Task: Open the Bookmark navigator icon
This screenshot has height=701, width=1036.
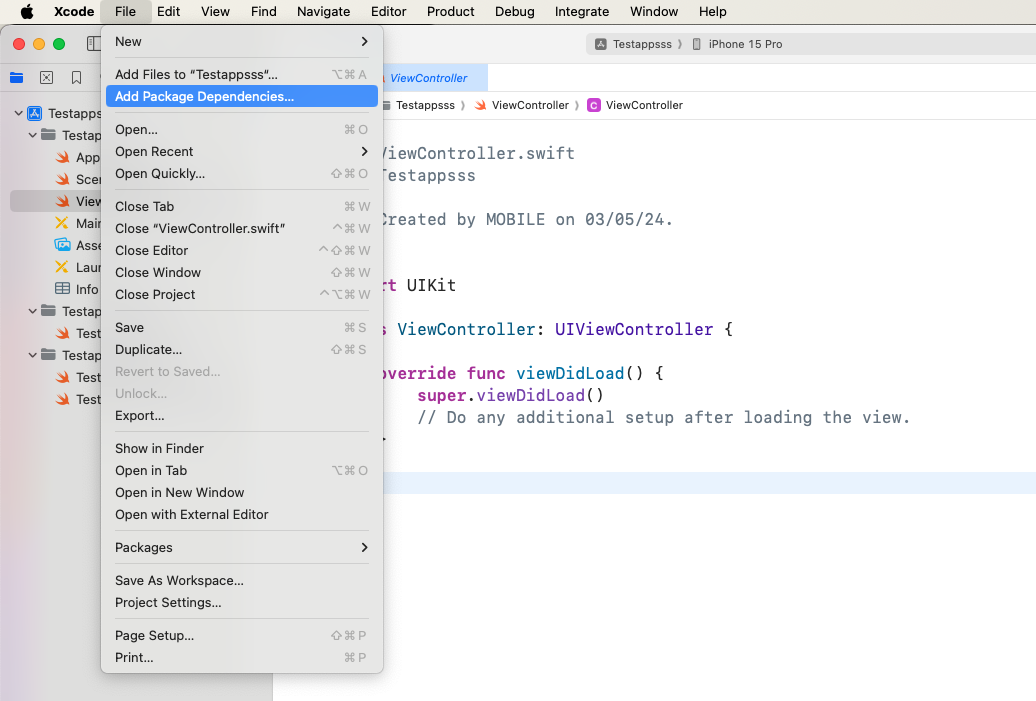Action: pyautogui.click(x=76, y=78)
